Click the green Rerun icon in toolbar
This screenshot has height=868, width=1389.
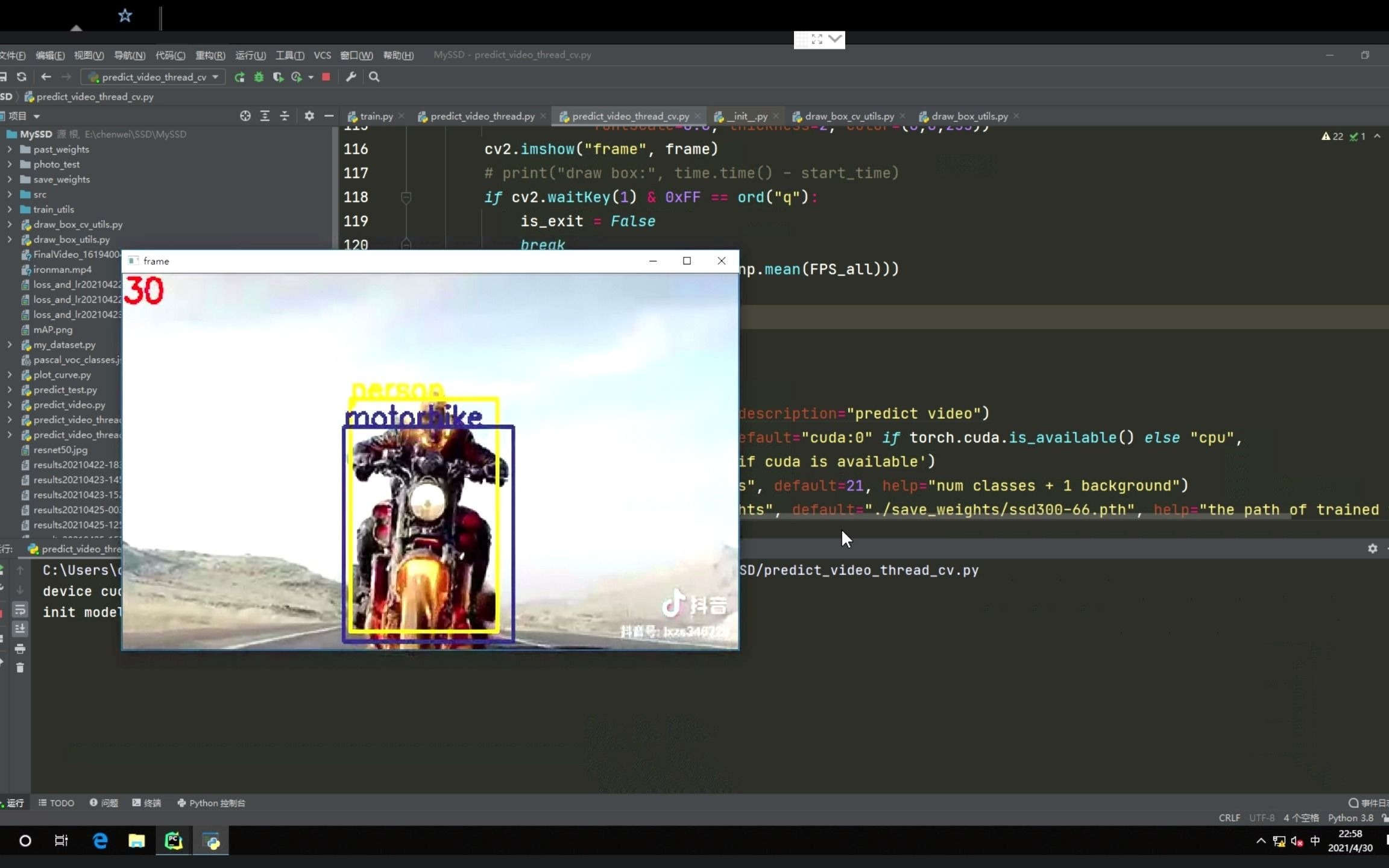[239, 77]
